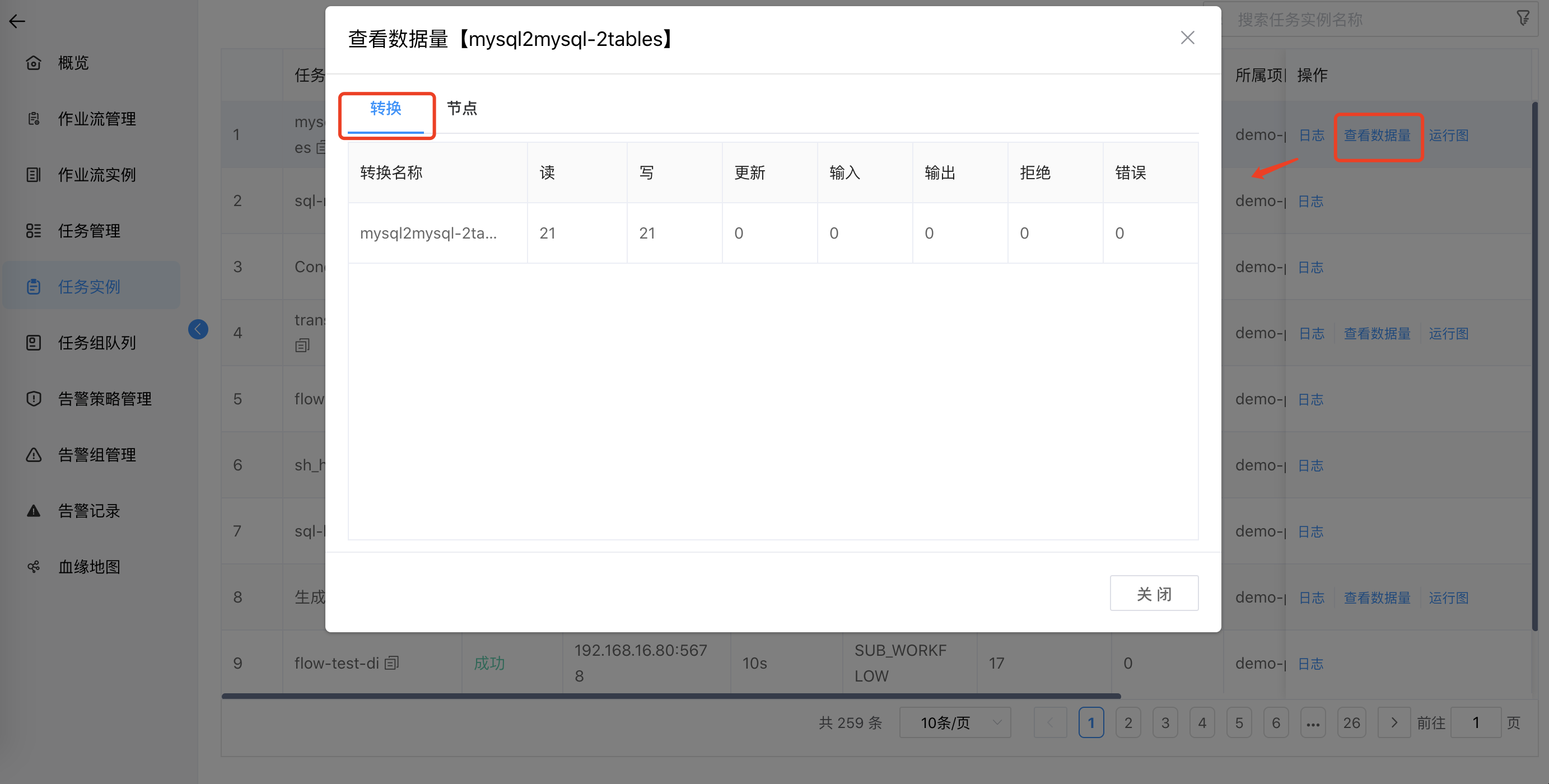Click the back arrow icon
This screenshot has width=1549, height=784.
pos(17,22)
